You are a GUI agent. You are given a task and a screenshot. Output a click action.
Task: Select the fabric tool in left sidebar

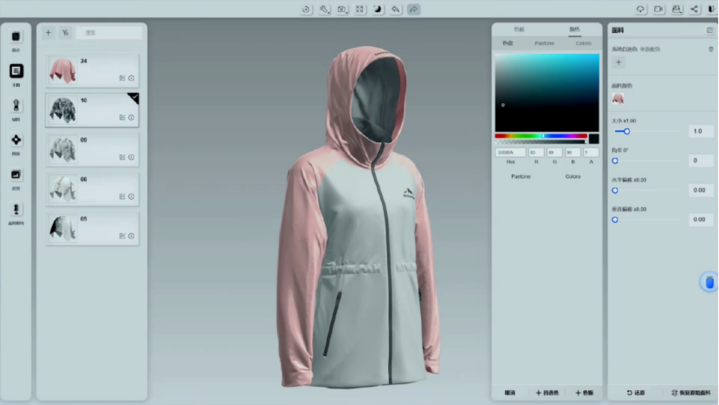(16, 71)
